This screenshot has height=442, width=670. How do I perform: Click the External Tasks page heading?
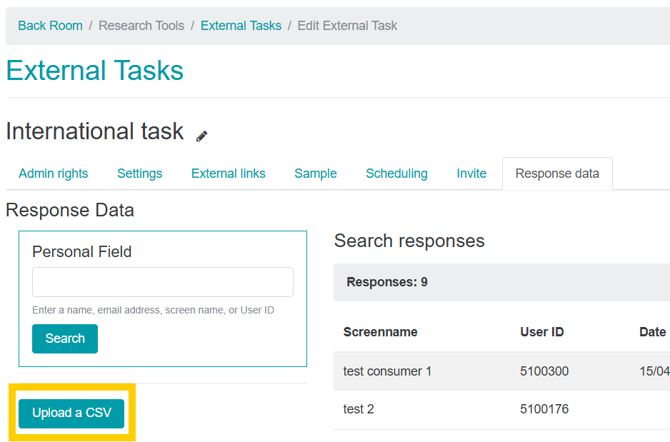click(95, 71)
